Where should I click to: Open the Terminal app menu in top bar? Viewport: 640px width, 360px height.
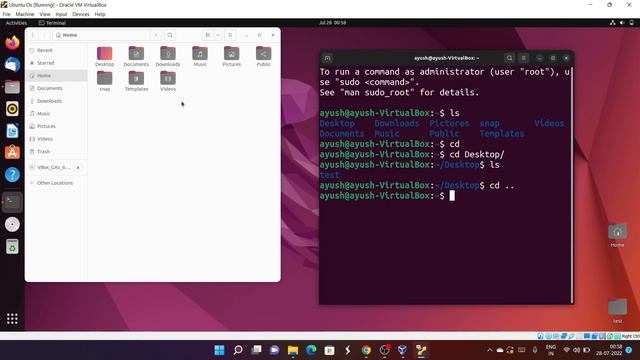(52, 23)
